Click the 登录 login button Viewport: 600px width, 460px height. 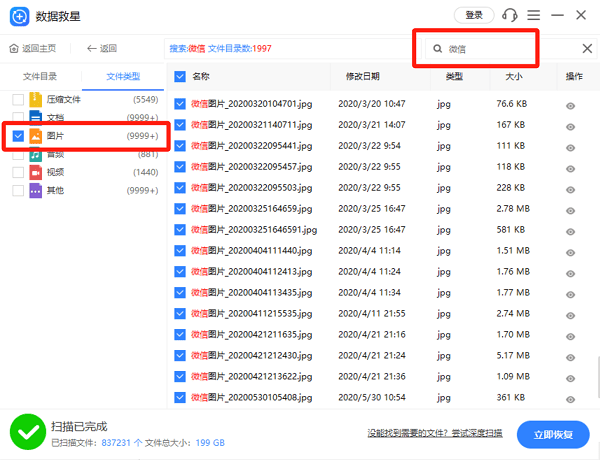pos(474,16)
